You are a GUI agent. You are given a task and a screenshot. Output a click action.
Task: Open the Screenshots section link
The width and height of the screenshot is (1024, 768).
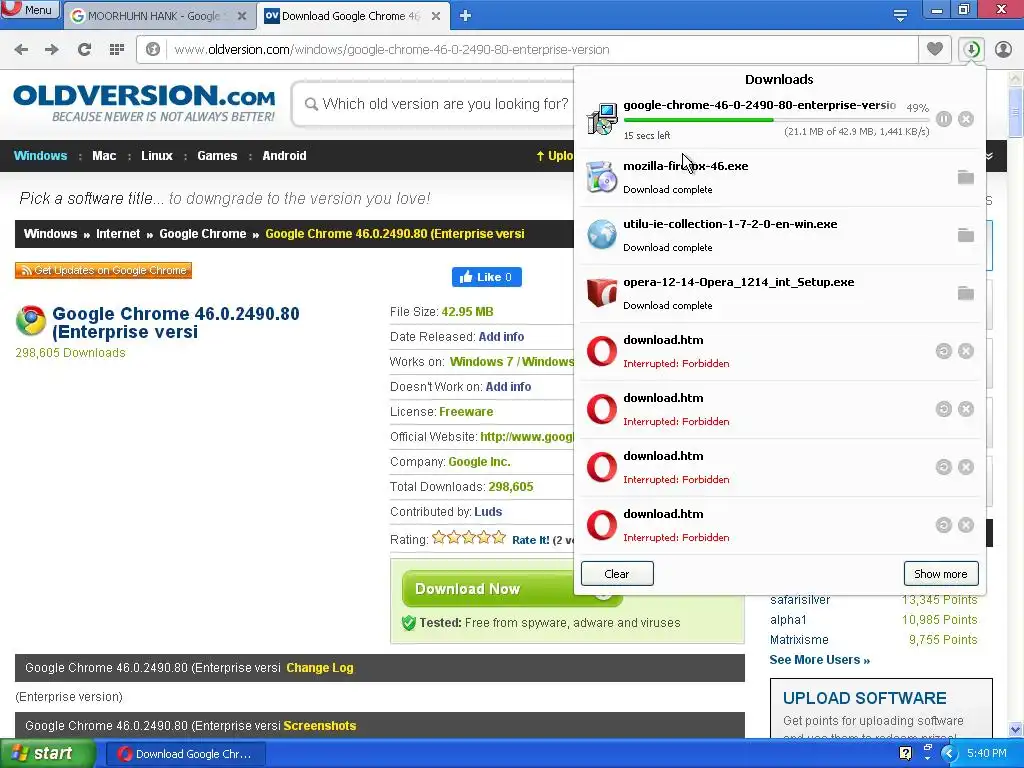tap(319, 726)
